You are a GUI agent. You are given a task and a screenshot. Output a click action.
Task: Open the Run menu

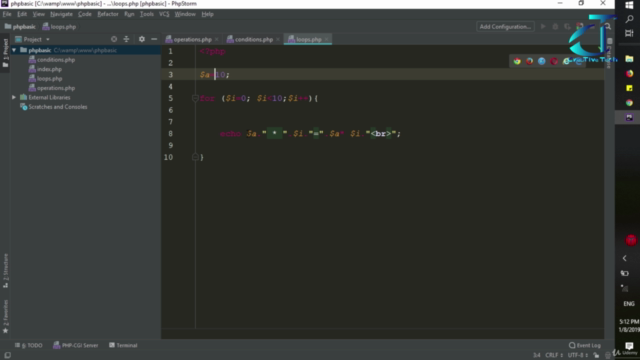click(x=129, y=14)
